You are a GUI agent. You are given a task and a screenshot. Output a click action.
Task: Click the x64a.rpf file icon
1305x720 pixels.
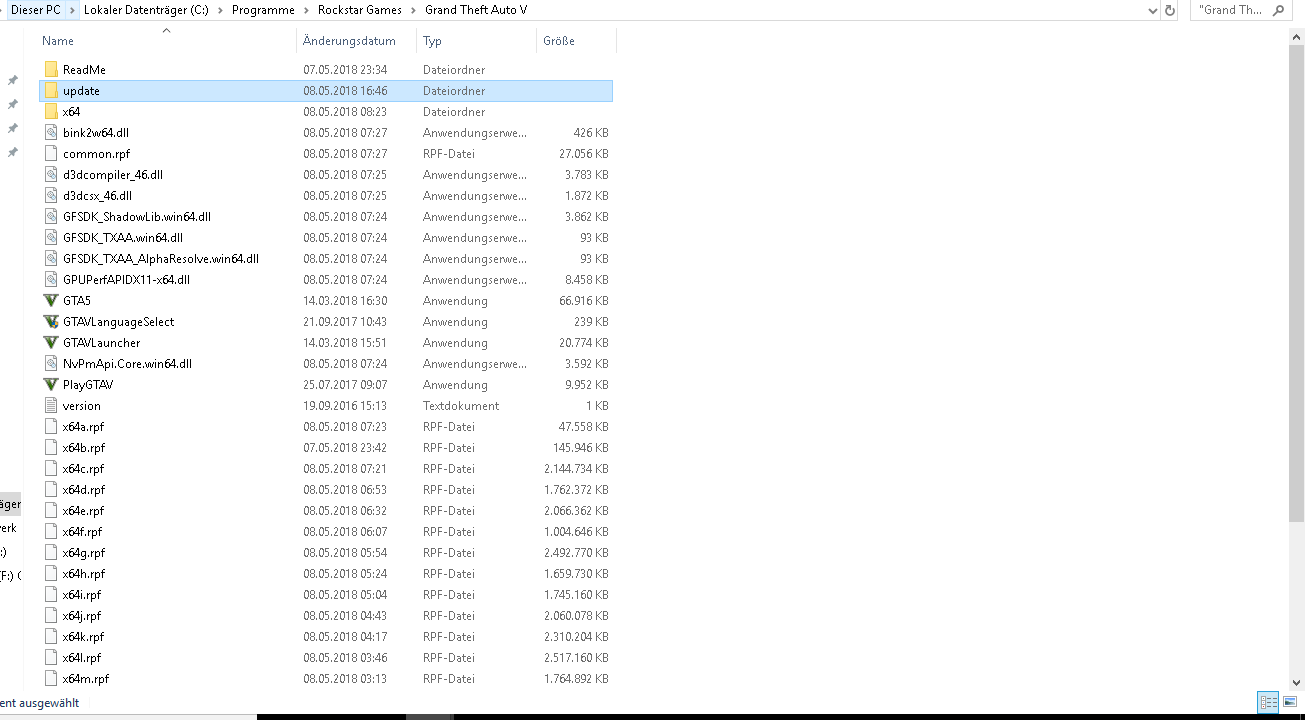(x=52, y=426)
